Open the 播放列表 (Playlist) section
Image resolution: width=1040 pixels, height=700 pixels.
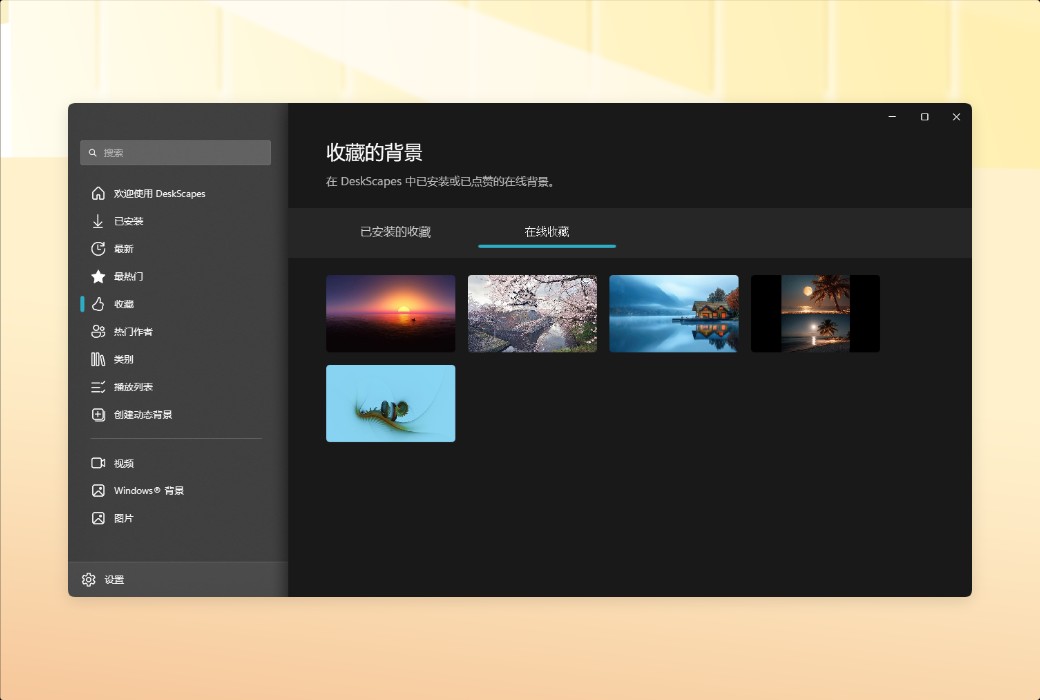131,386
